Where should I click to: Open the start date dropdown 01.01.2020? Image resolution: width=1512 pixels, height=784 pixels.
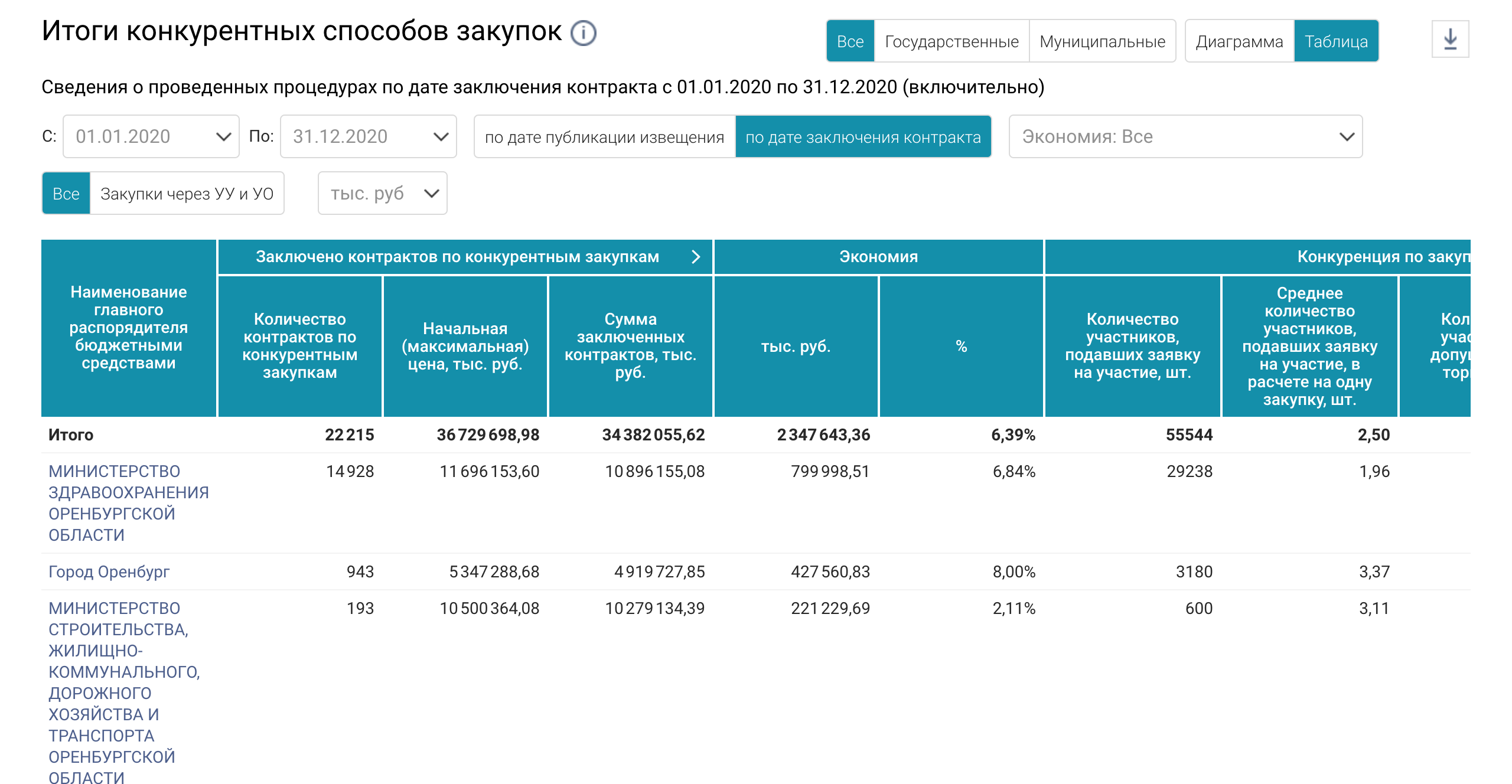click(x=151, y=136)
